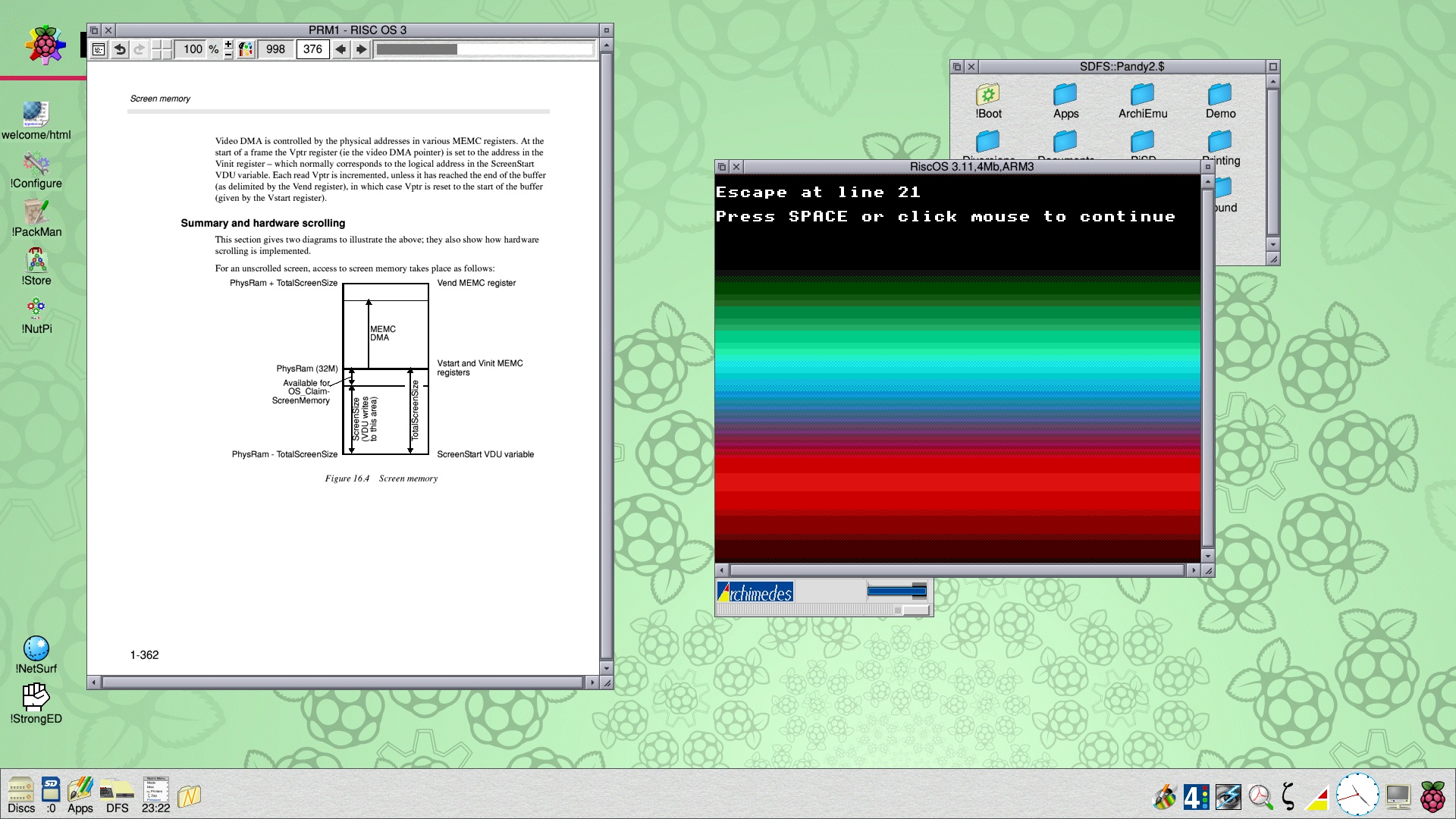Click the undo back arrow in PRM1 toolbar
Viewport: 1456px width, 819px height.
pos(120,49)
